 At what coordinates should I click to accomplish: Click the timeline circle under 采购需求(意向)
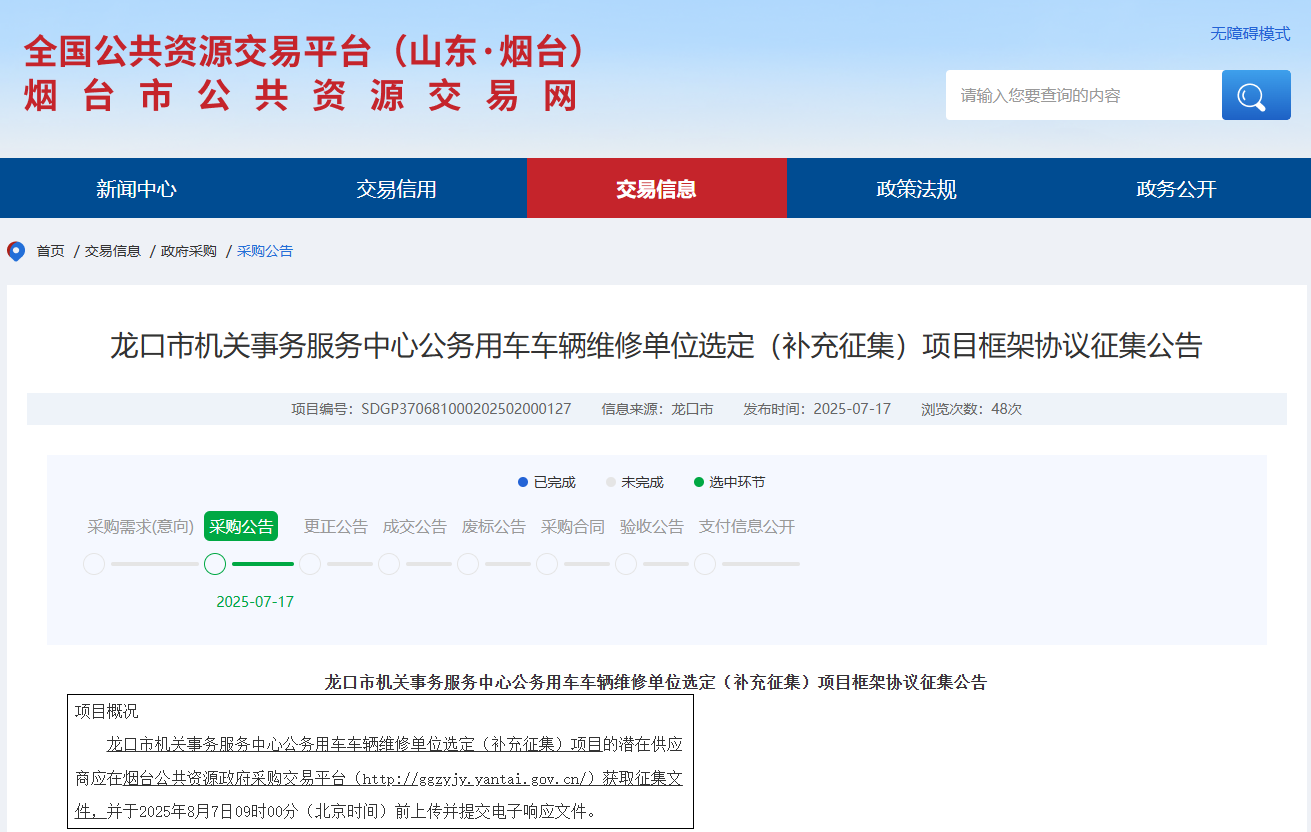(94, 564)
